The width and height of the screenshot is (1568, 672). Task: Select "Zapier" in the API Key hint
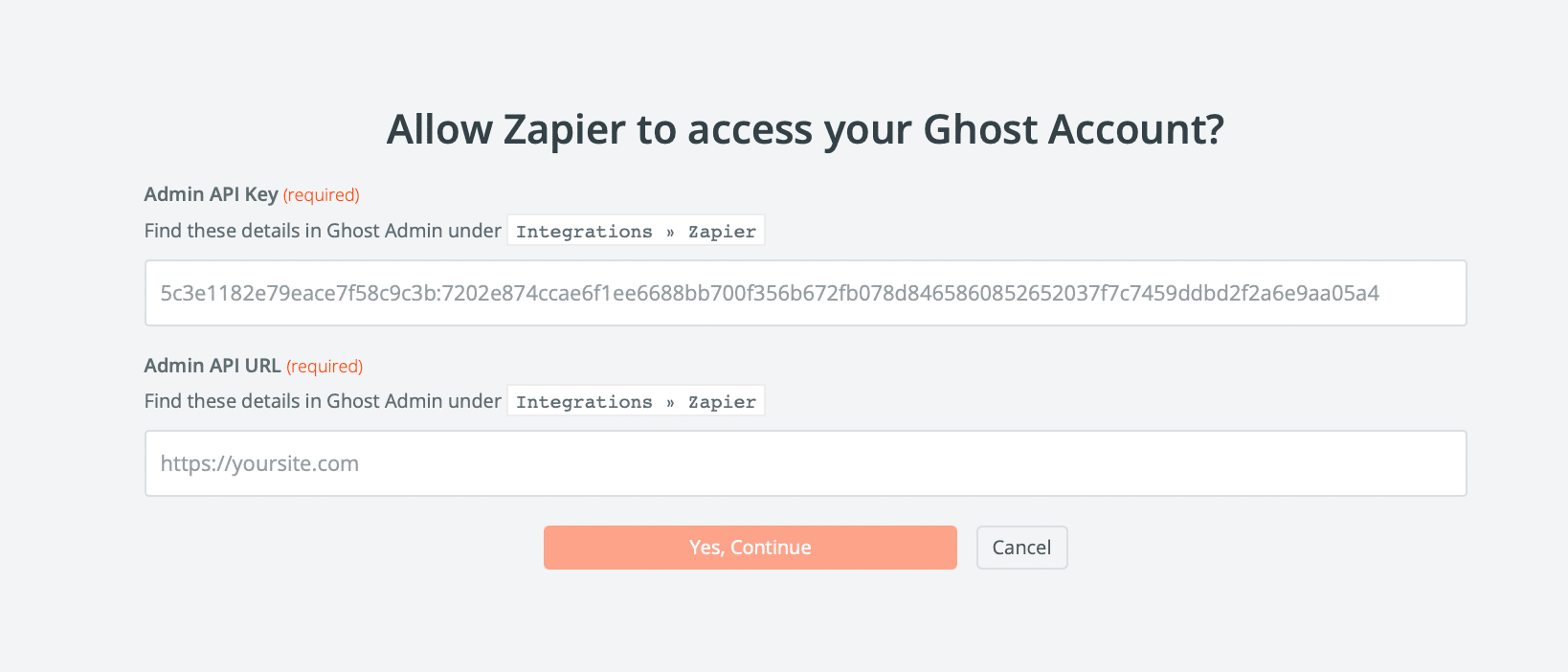coord(722,232)
